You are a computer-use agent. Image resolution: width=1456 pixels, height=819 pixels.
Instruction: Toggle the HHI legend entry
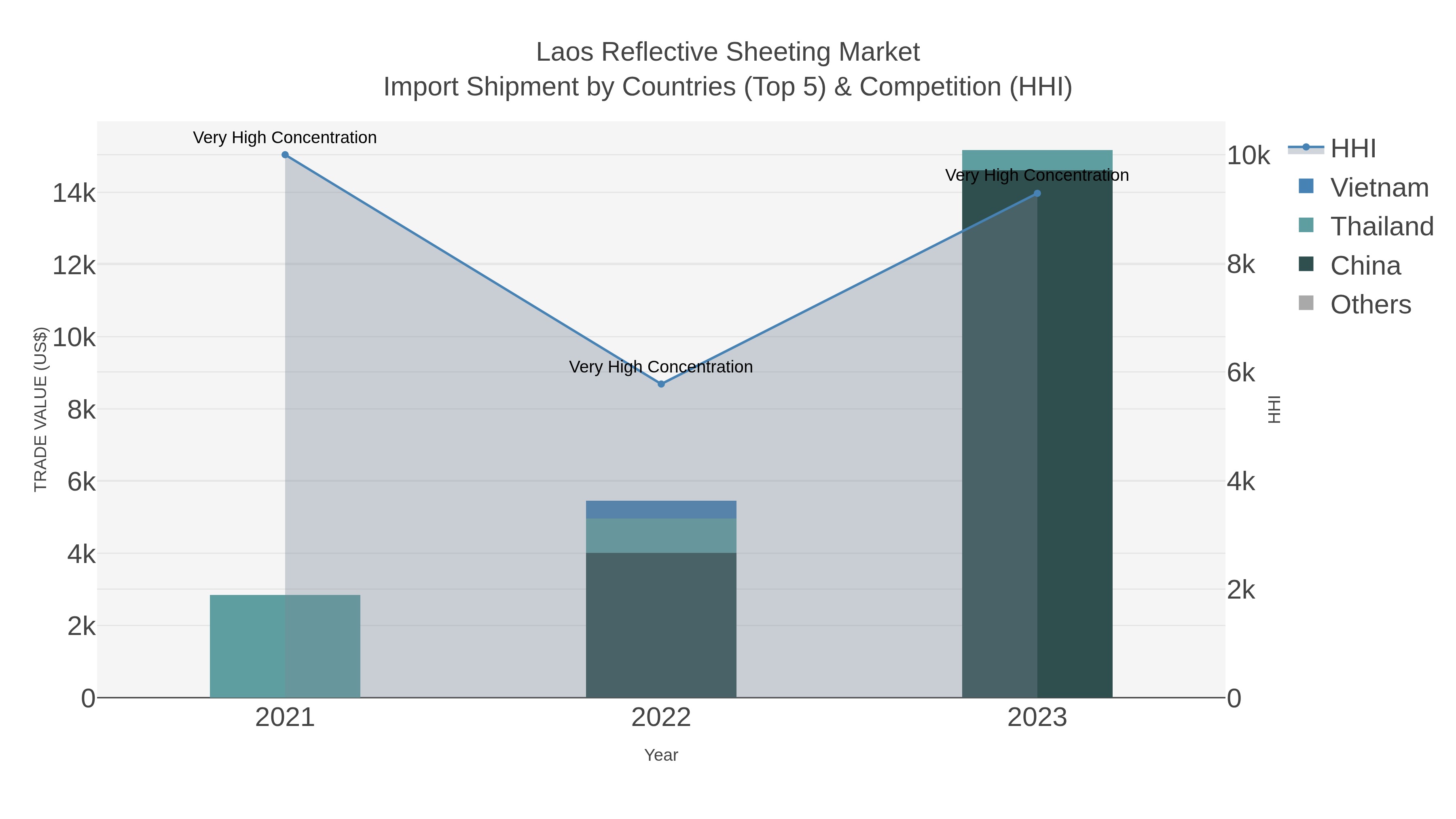pyautogui.click(x=1332, y=149)
